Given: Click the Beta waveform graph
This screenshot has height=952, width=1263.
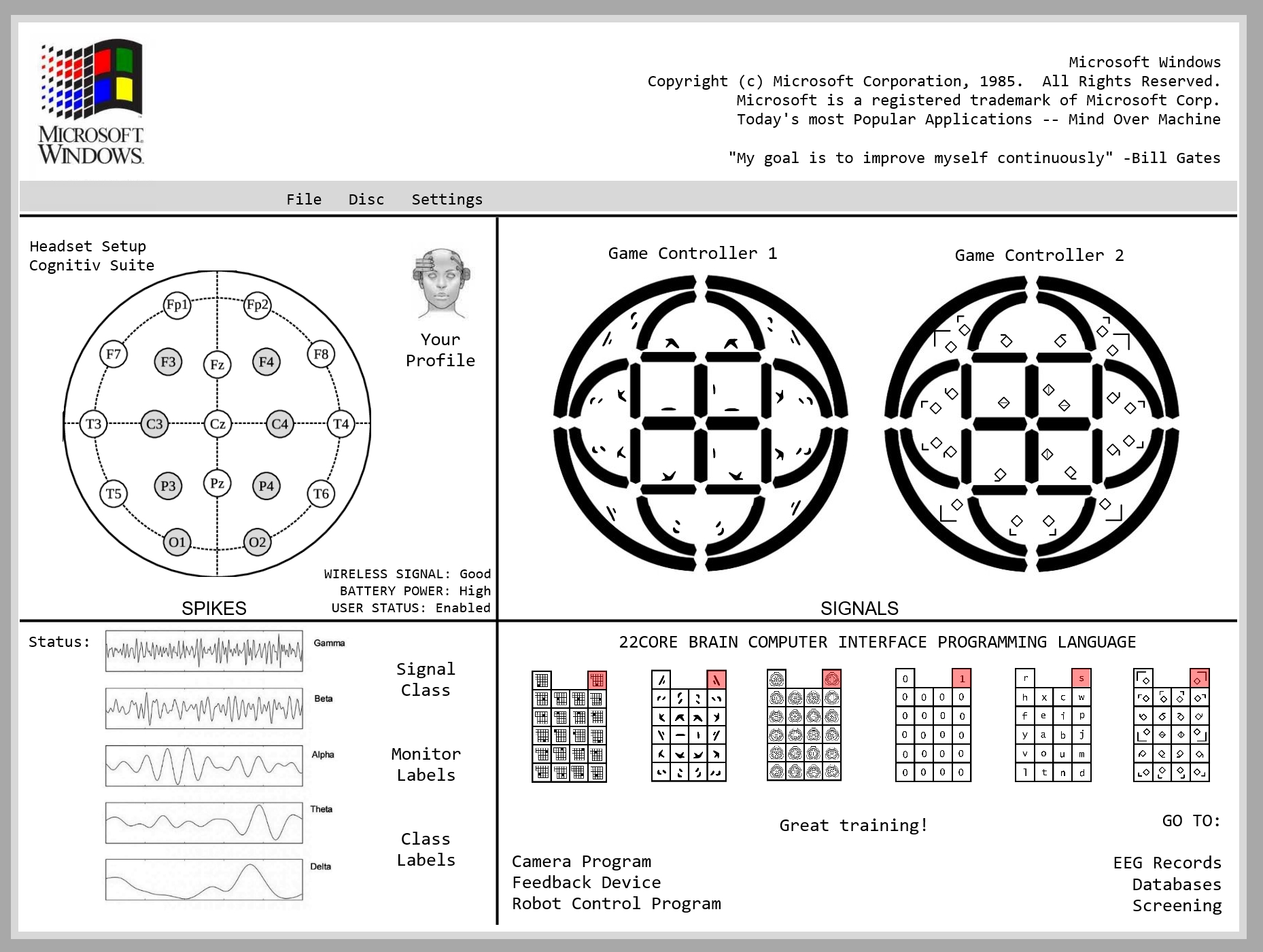Looking at the screenshot, I should [204, 709].
